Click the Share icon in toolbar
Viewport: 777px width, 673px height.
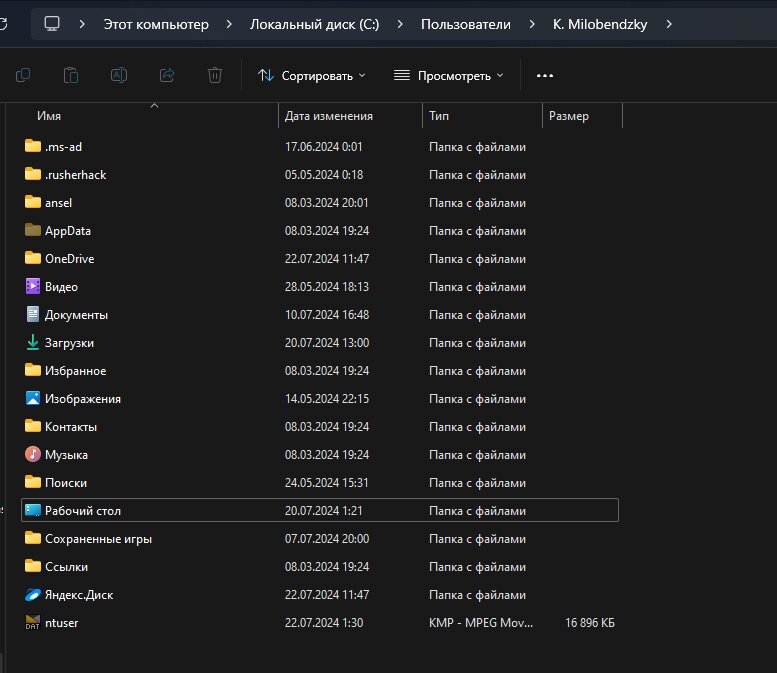click(x=167, y=75)
